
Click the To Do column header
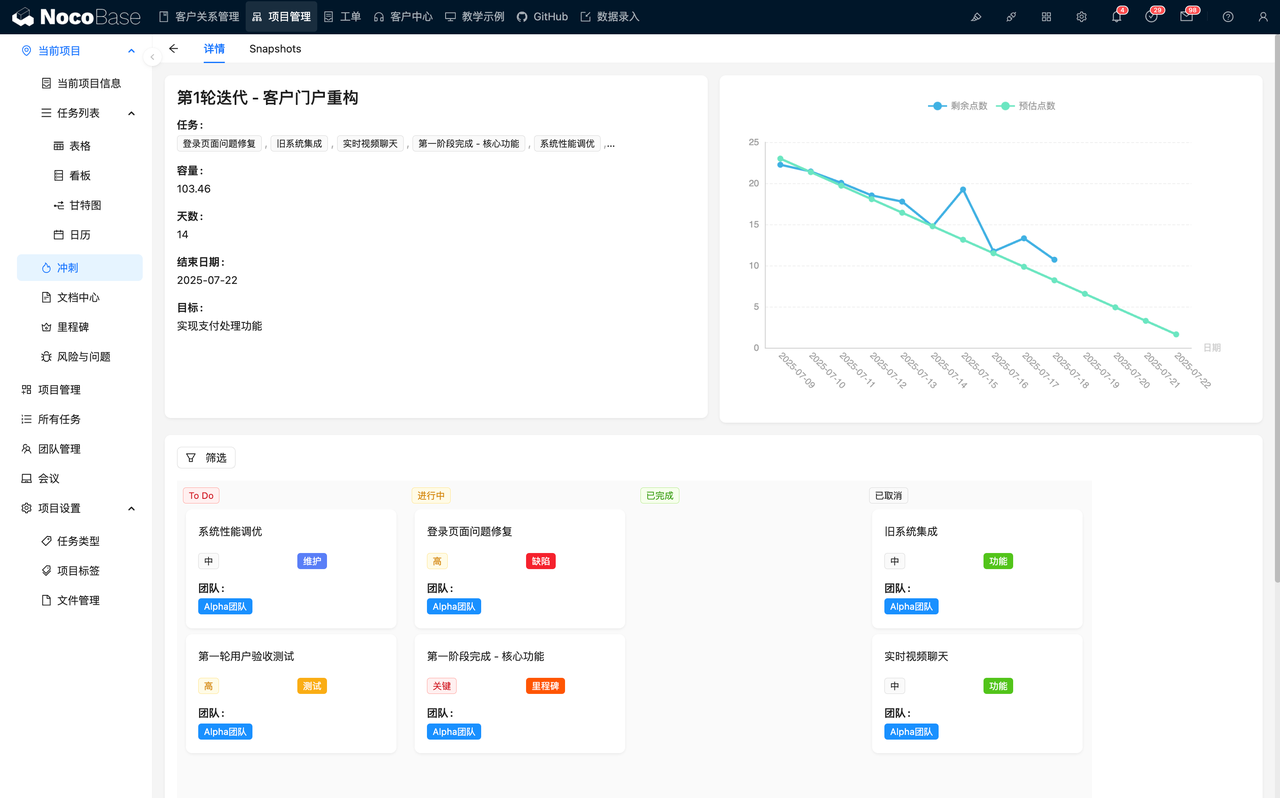[x=201, y=495]
